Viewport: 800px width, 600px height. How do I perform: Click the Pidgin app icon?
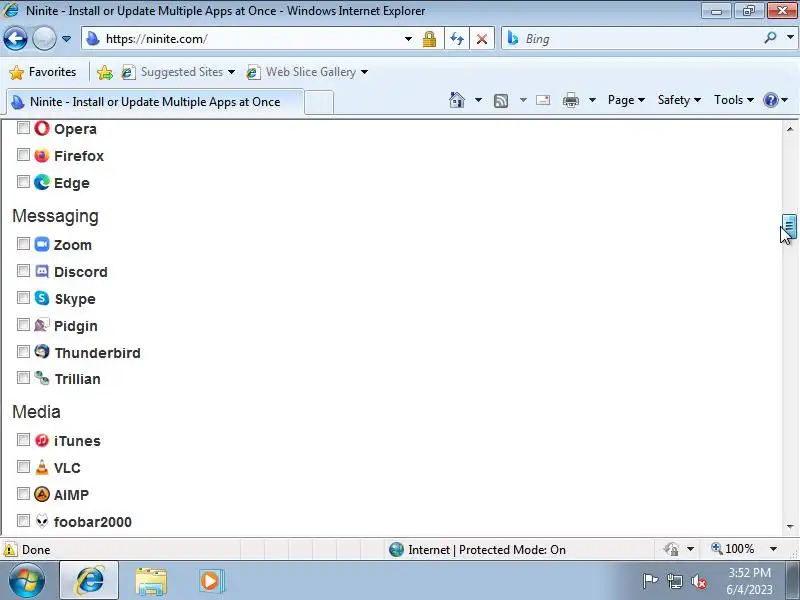pos(42,325)
